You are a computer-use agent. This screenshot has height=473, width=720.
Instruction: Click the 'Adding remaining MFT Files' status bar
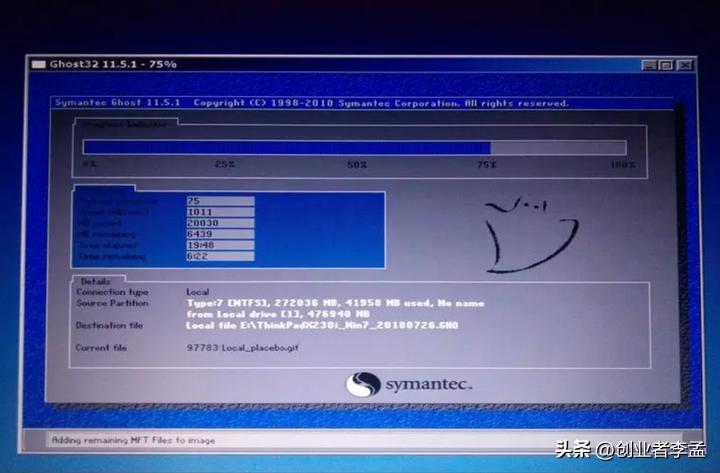[363, 440]
